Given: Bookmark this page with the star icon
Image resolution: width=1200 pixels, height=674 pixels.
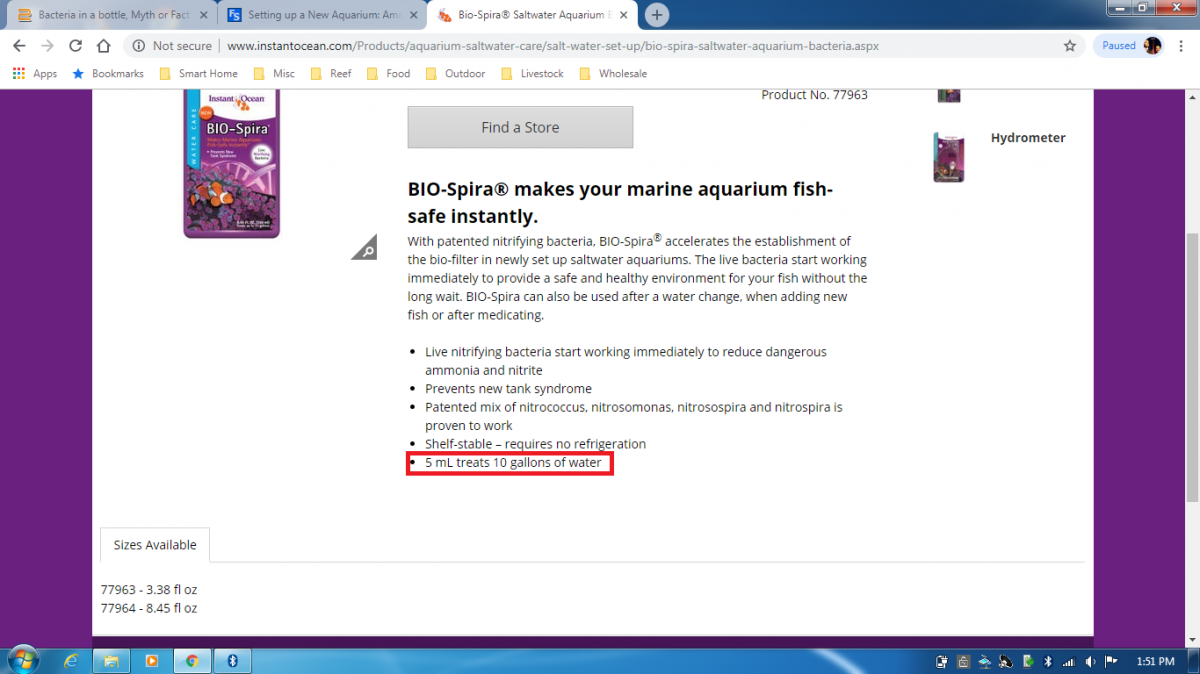Looking at the screenshot, I should pos(1070,46).
